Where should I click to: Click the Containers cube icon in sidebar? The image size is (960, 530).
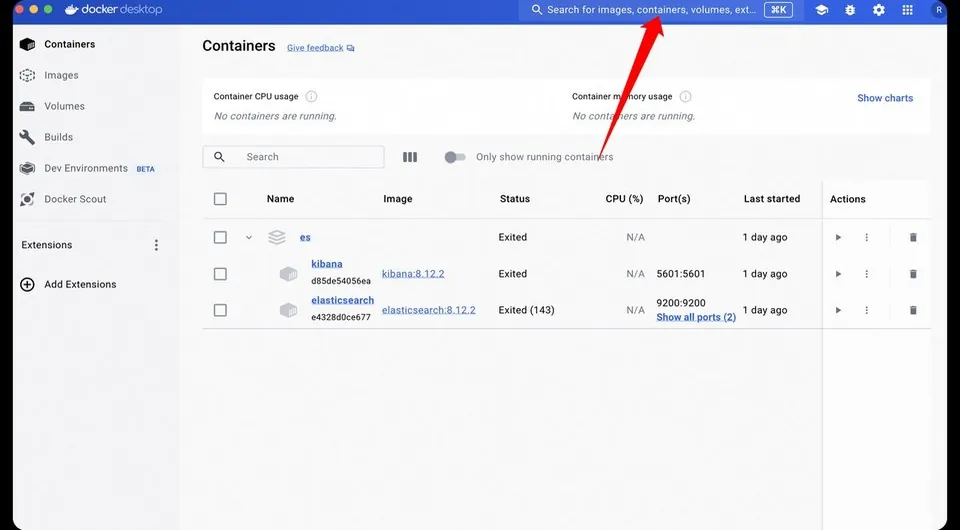(x=27, y=44)
